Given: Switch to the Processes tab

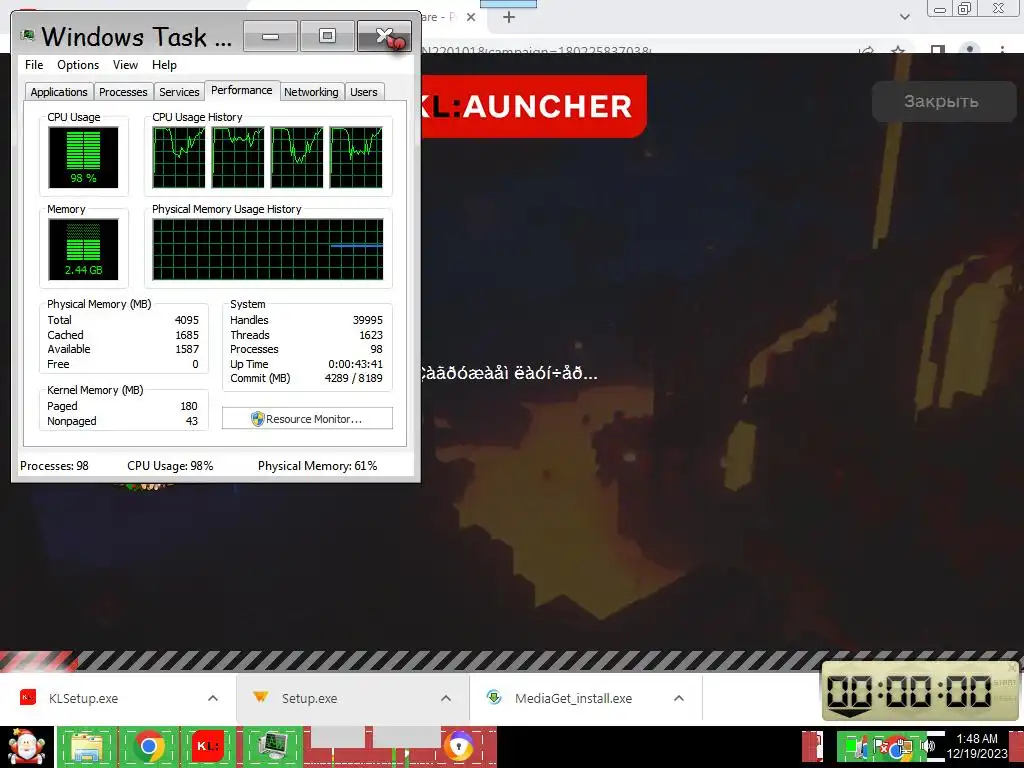Looking at the screenshot, I should (123, 92).
